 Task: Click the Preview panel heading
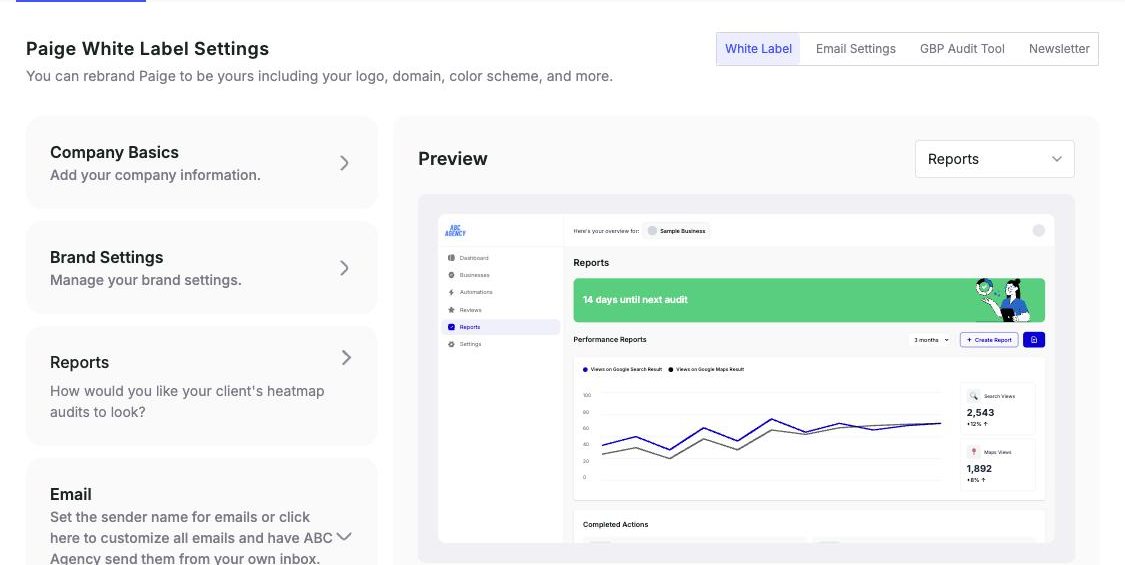(x=453, y=159)
